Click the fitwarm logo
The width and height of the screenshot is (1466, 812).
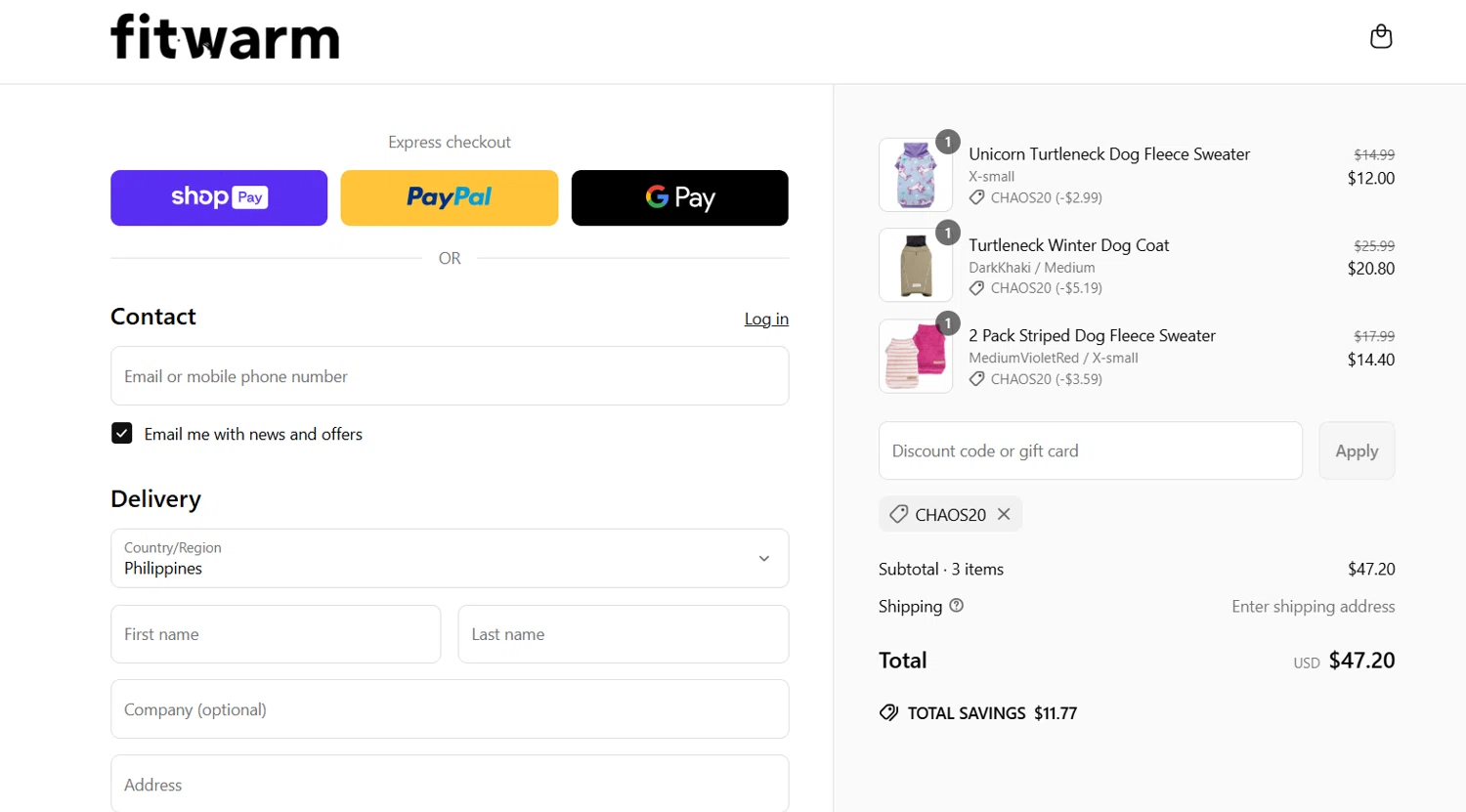coord(225,37)
